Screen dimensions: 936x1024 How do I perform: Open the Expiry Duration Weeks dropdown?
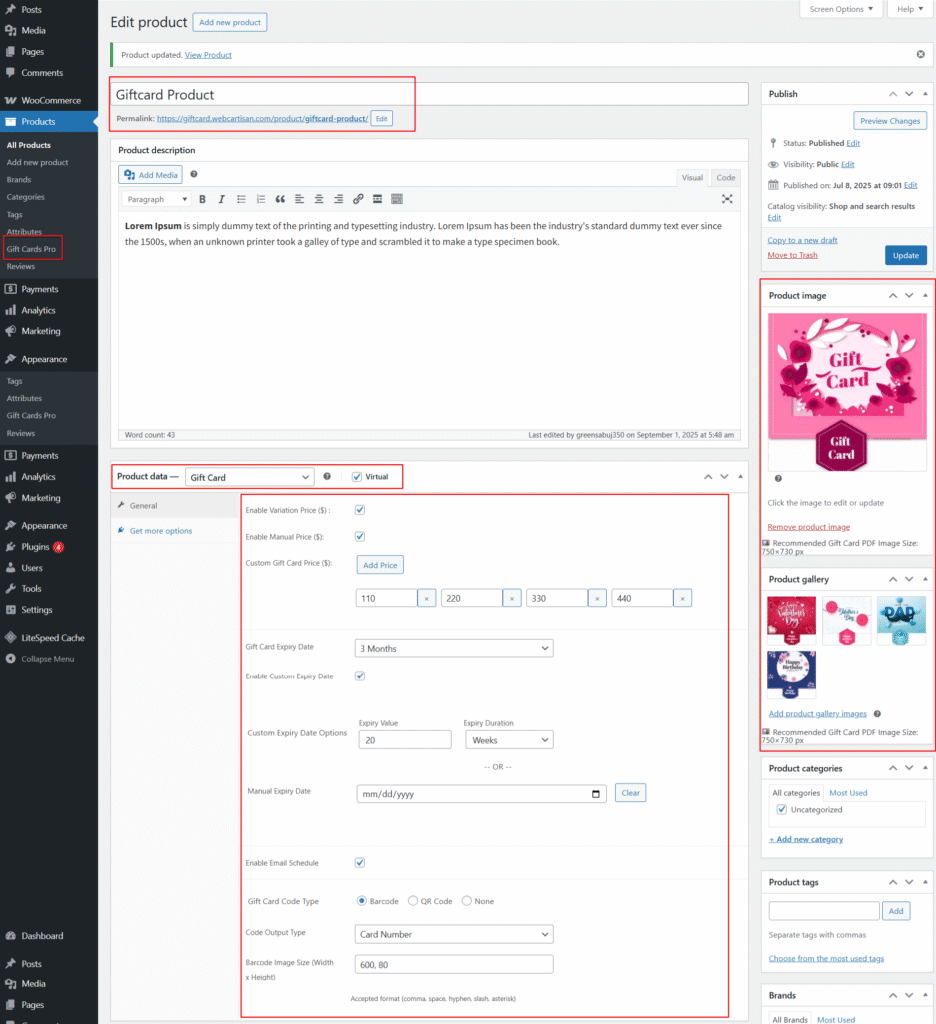tap(509, 740)
